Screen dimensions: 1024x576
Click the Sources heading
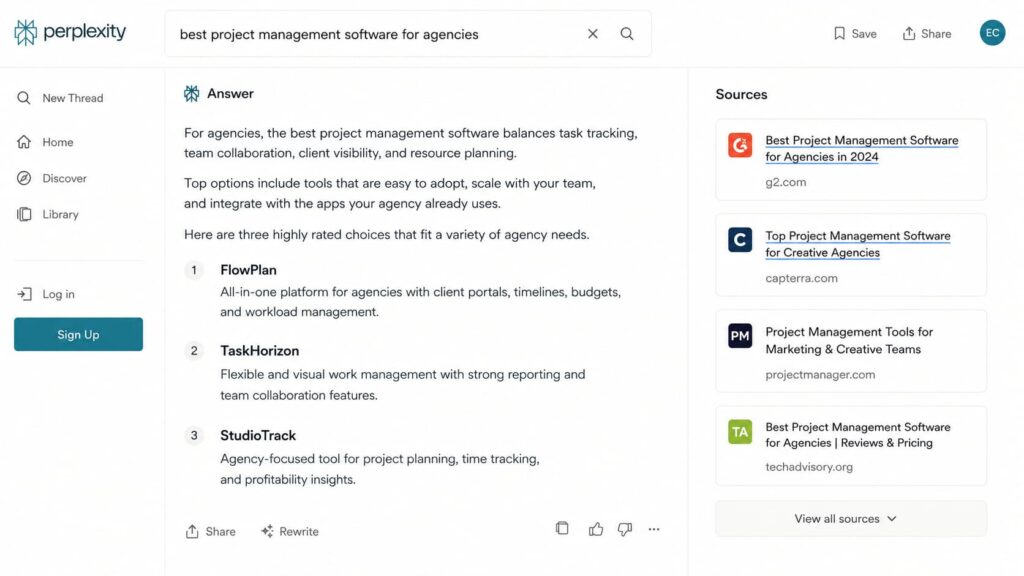tap(741, 94)
